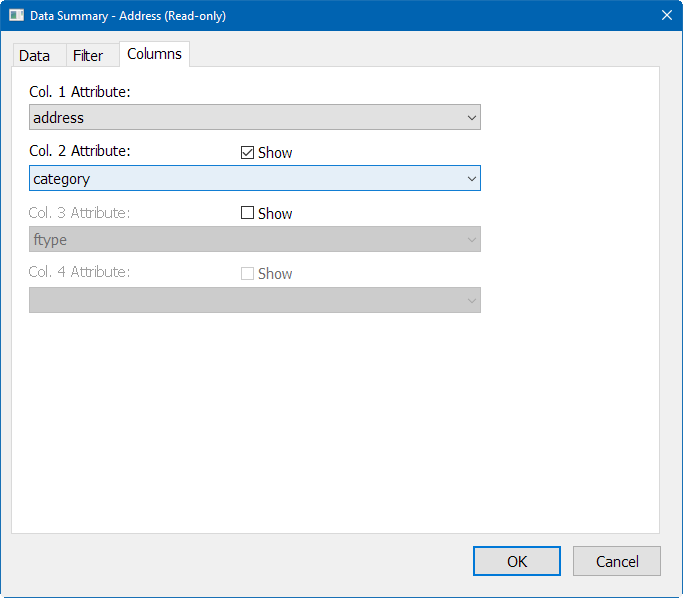
Task: Open the Filter tab
Action: [88, 56]
